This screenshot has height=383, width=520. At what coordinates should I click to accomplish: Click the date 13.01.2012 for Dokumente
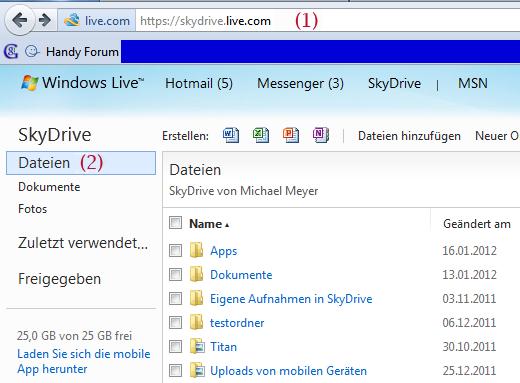(469, 275)
